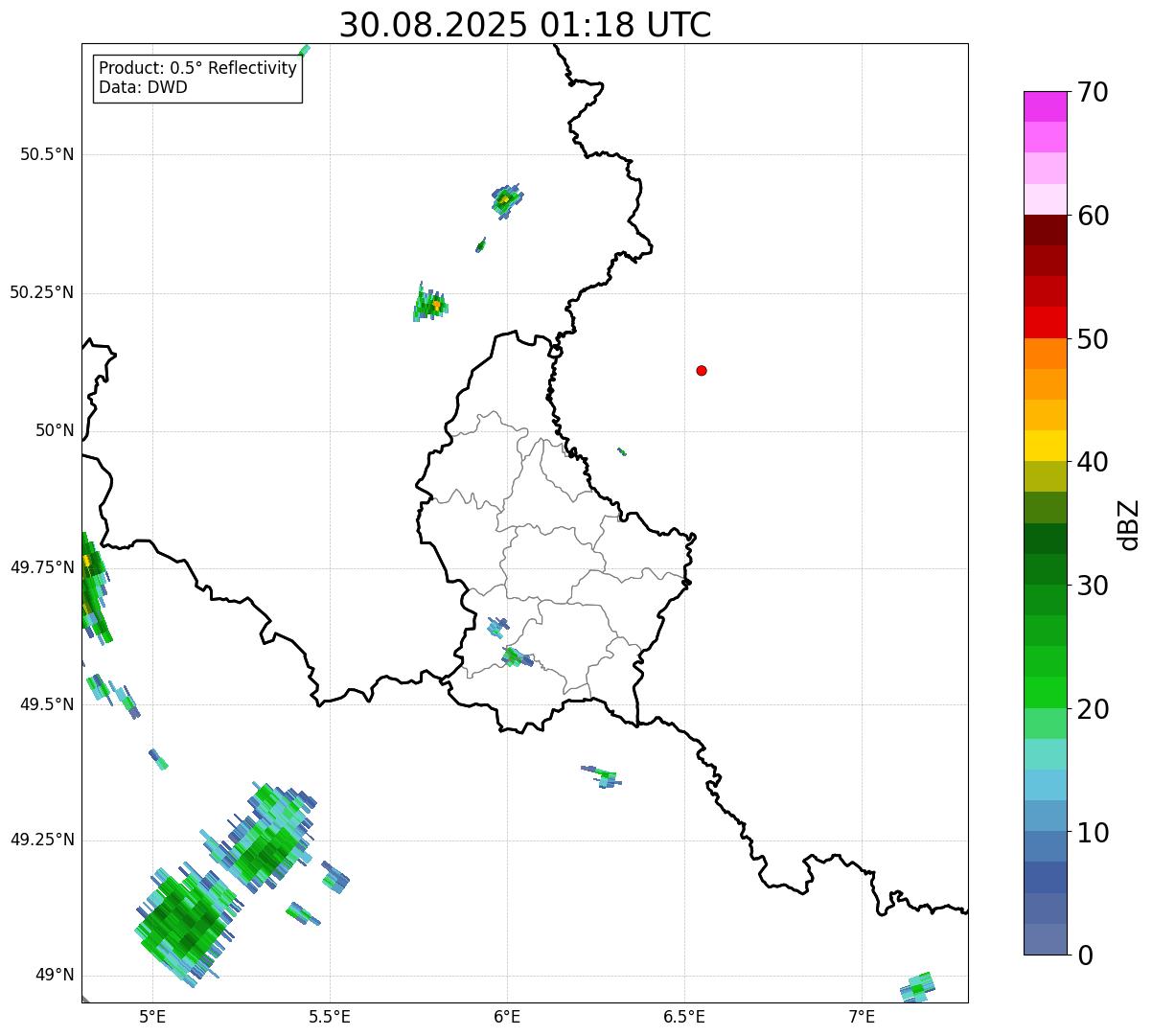The image size is (1152, 1036).
Task: Click the colorbar tick label 70
Action: [x=1093, y=92]
